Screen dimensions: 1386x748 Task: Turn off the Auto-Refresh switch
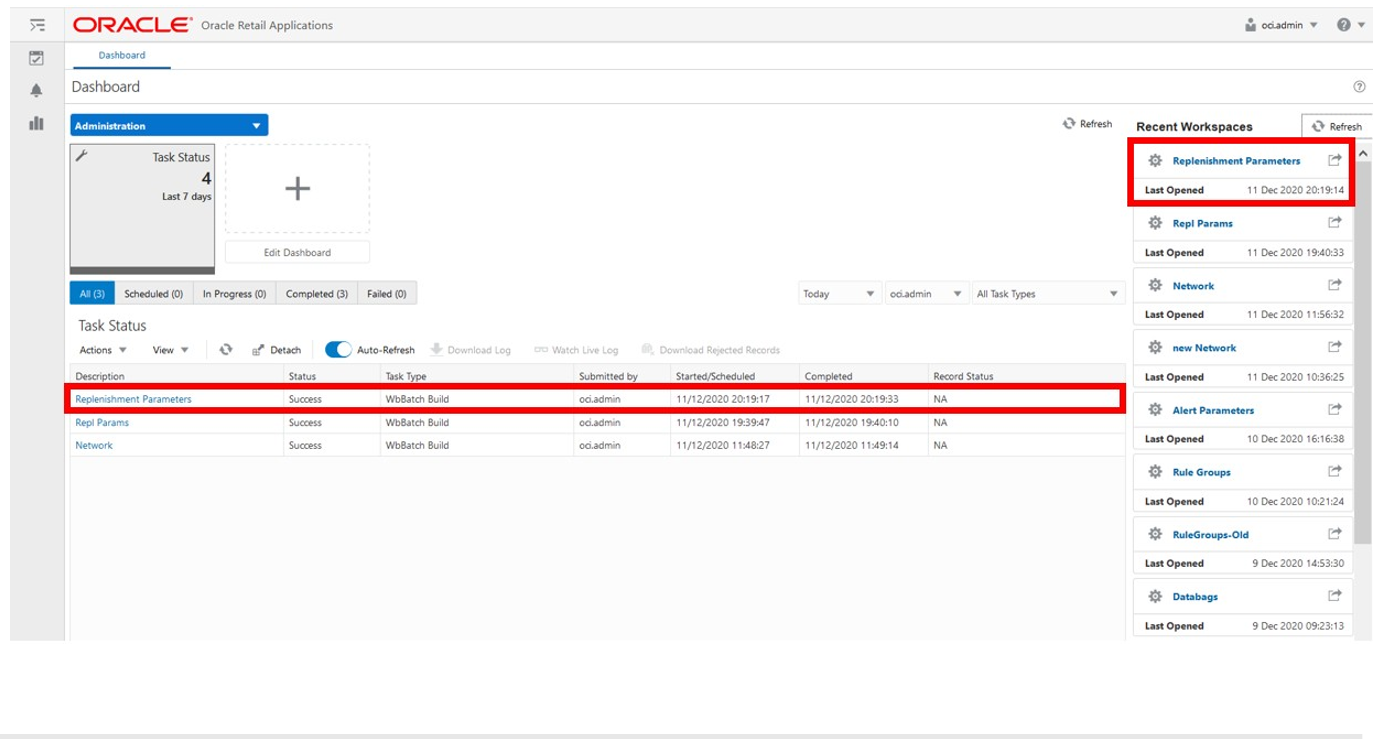[338, 350]
